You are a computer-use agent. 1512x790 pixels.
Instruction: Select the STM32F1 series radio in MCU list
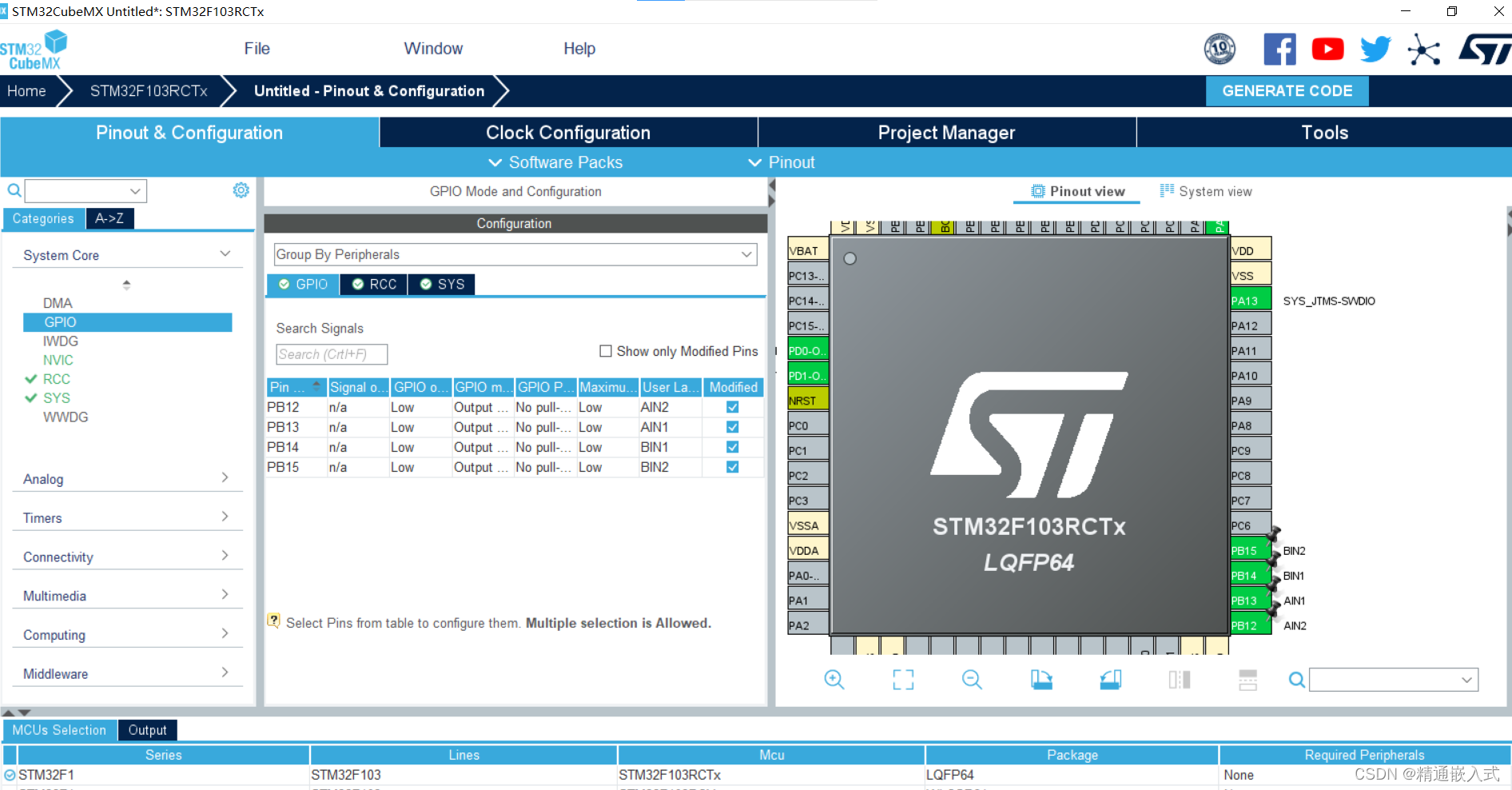[10, 775]
